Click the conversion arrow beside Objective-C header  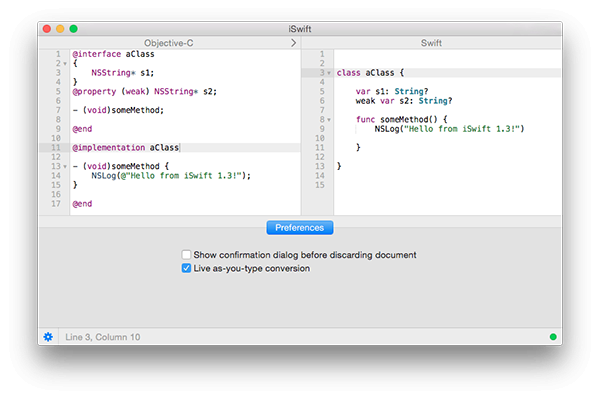293,43
